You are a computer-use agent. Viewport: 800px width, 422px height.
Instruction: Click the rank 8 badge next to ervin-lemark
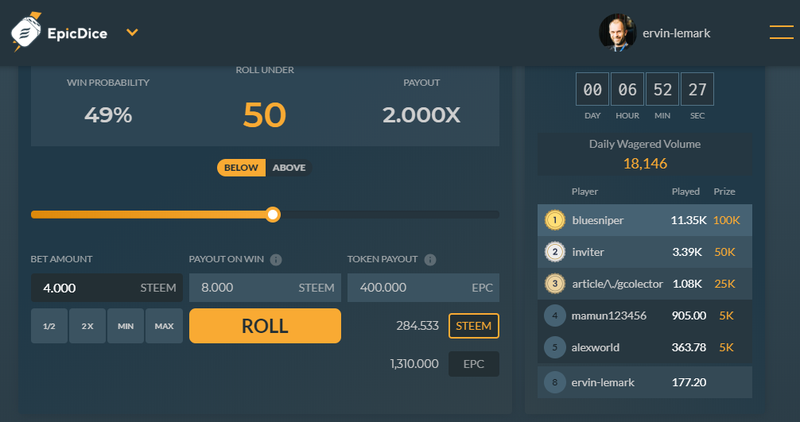pos(555,382)
